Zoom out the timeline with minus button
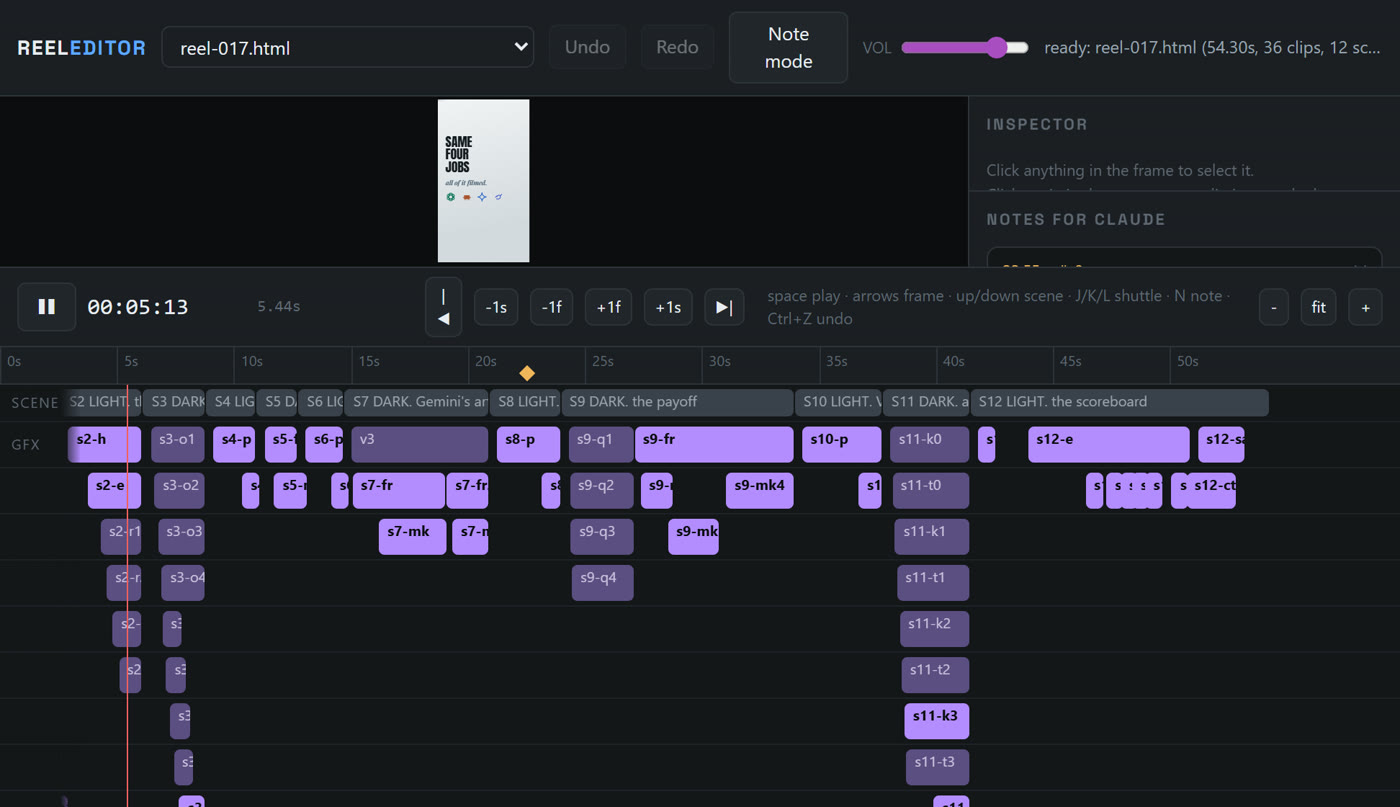Viewport: 1400px width, 807px height. 1273,307
